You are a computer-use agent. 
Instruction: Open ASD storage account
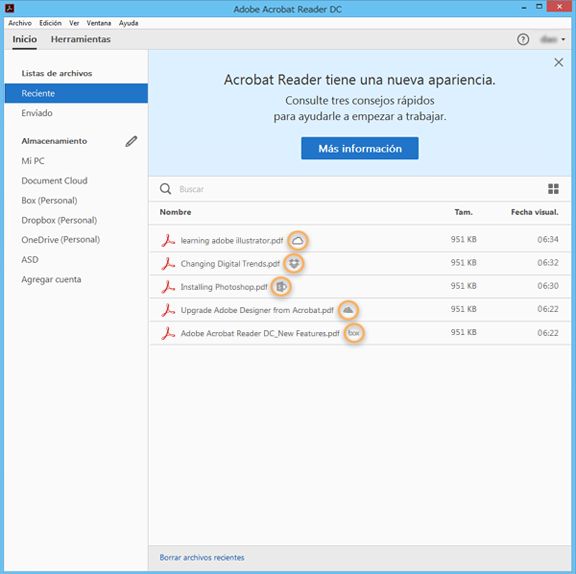[x=30, y=260]
